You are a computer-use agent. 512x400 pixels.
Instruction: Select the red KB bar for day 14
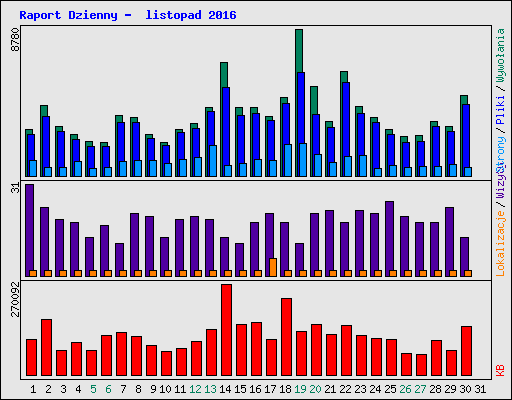point(226,330)
